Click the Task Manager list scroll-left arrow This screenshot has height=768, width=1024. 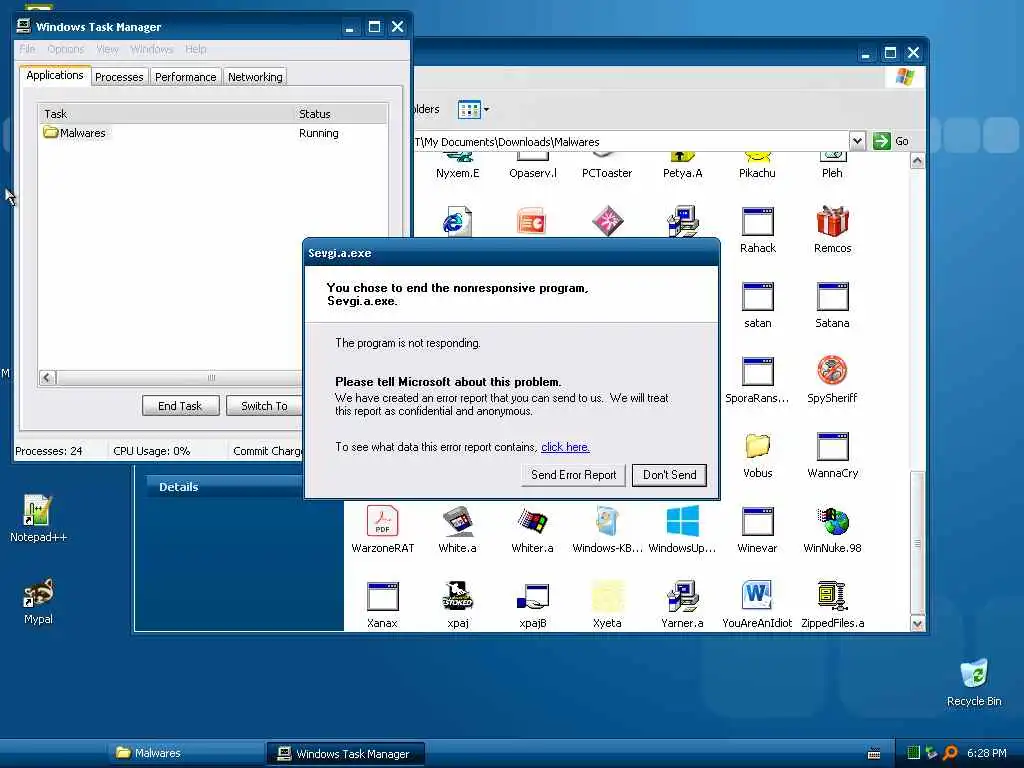coord(47,377)
